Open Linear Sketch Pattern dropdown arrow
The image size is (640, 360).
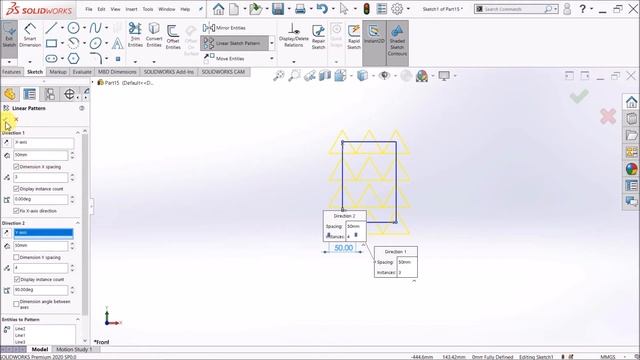pos(272,43)
